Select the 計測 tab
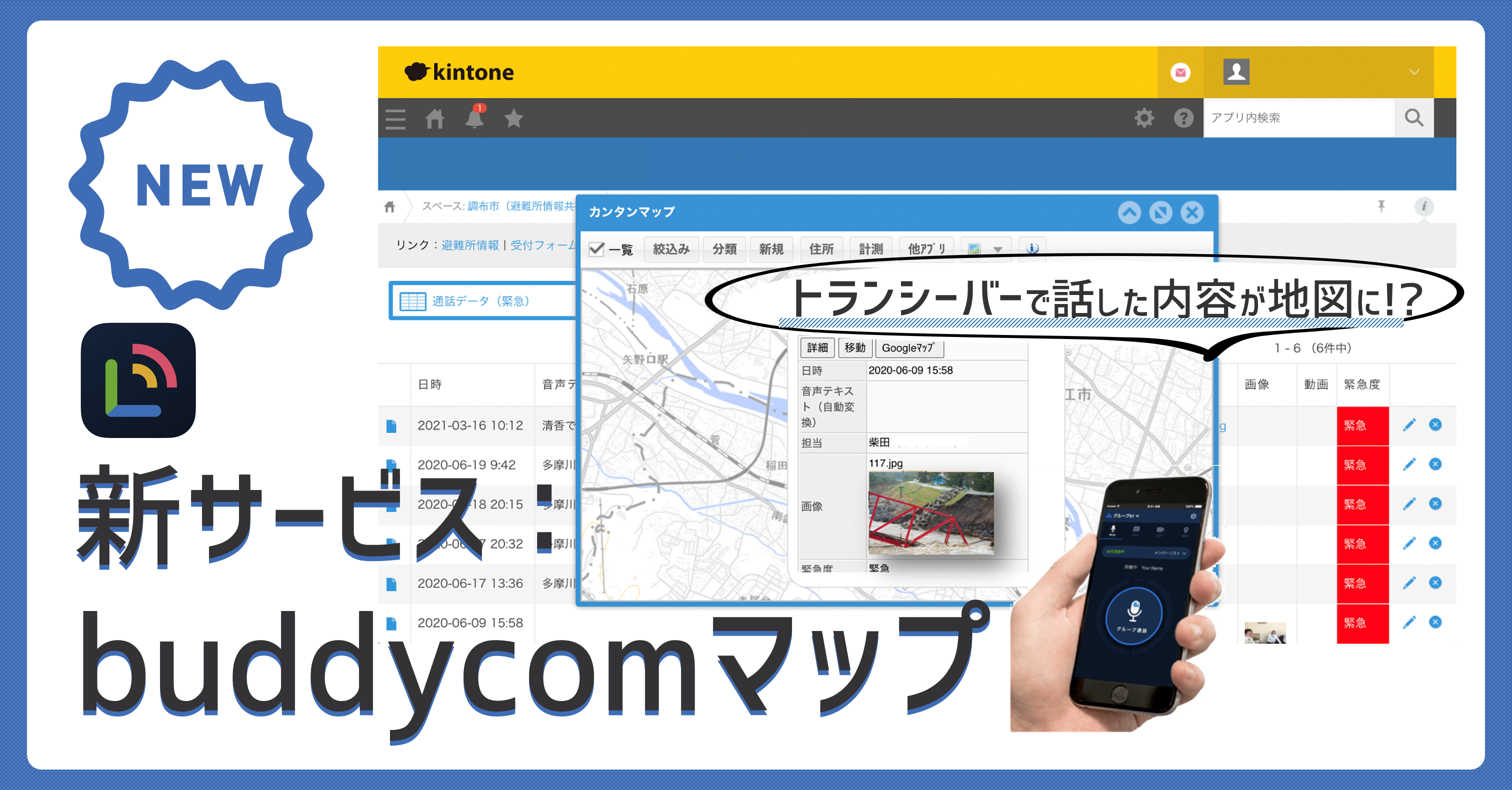Screen dimensions: 1512x790 [x=871, y=249]
